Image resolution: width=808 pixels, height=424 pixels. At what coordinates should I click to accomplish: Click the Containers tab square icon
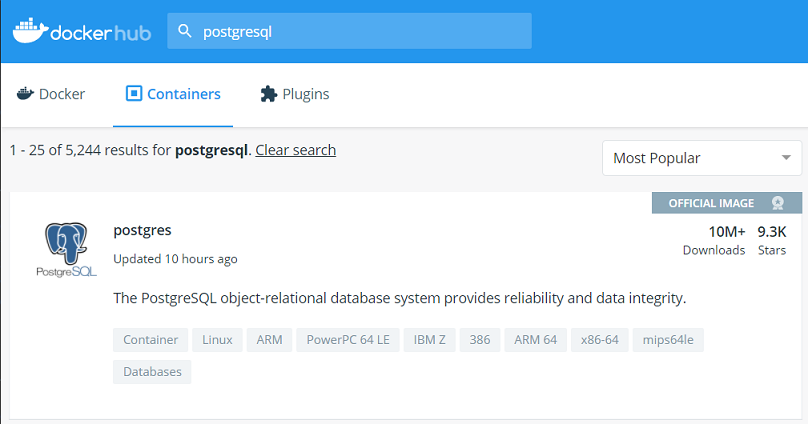click(x=134, y=93)
